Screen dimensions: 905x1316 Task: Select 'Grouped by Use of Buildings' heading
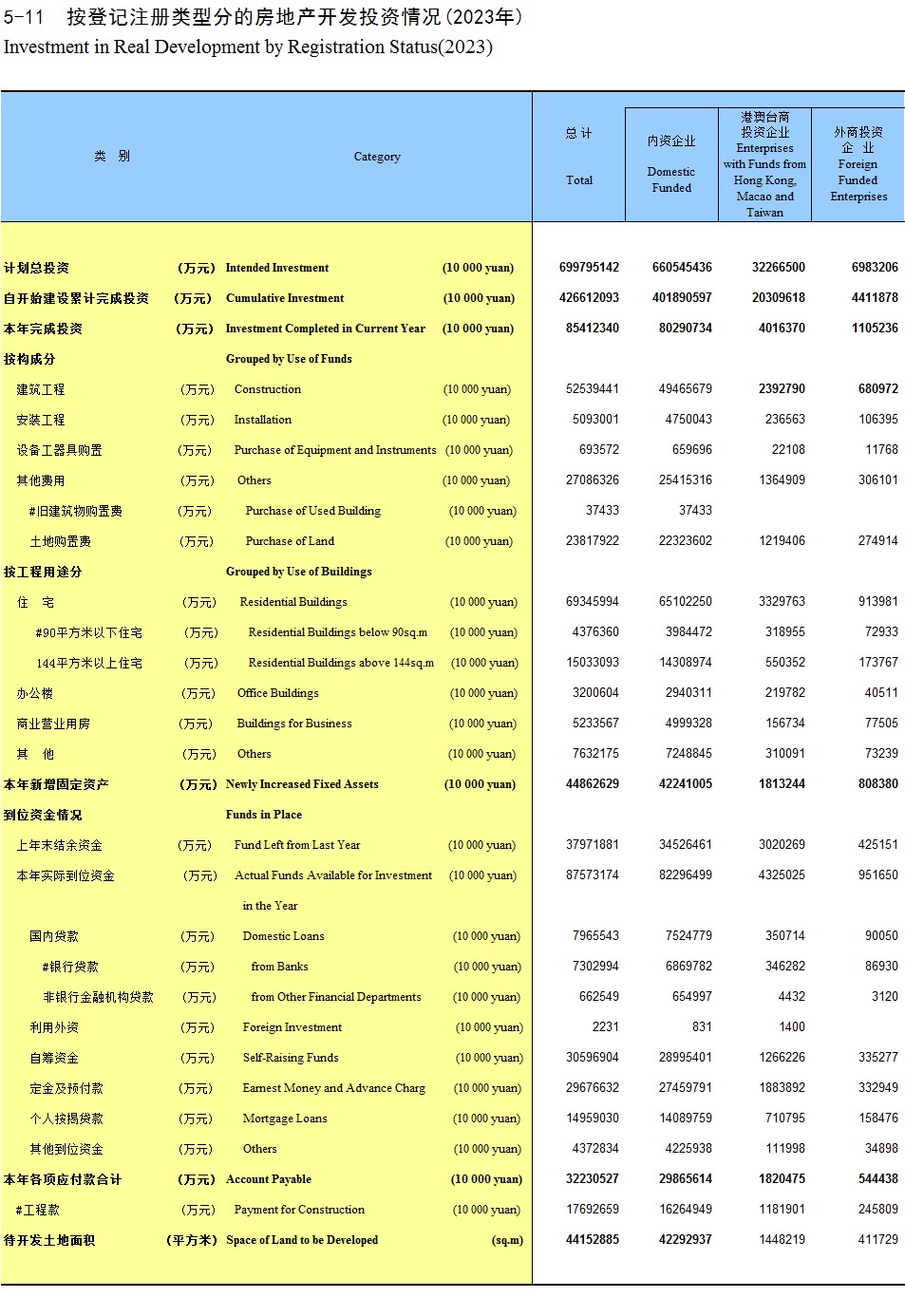[298, 572]
